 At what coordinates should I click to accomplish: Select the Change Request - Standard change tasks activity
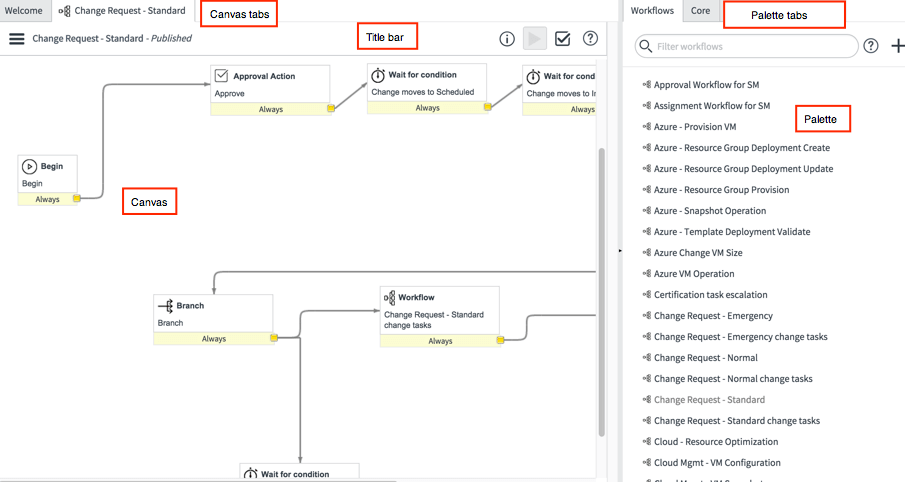pos(440,316)
